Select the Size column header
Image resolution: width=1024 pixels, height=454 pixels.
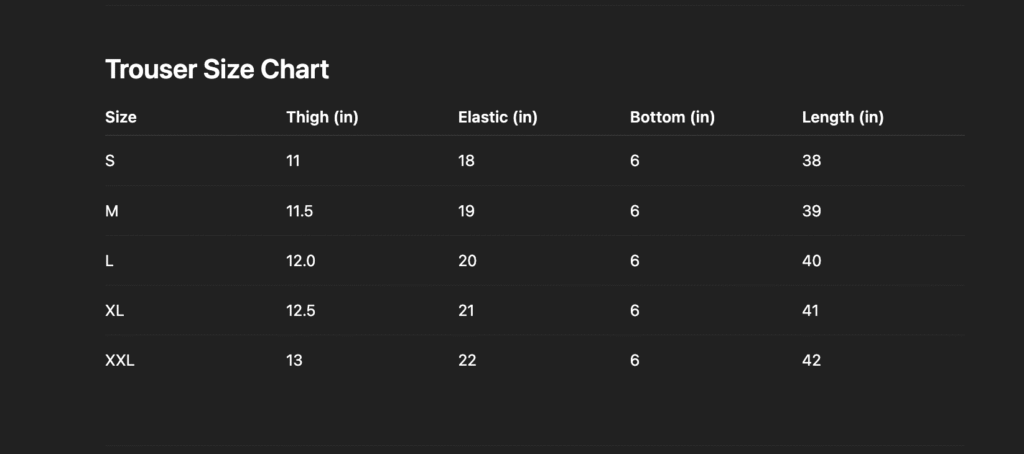[121, 117]
